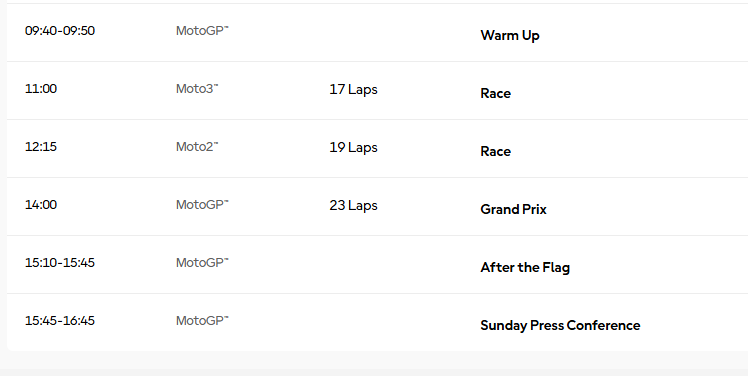This screenshot has width=748, height=376.
Task: Click the 12:15 time slot
Action: (x=41, y=146)
